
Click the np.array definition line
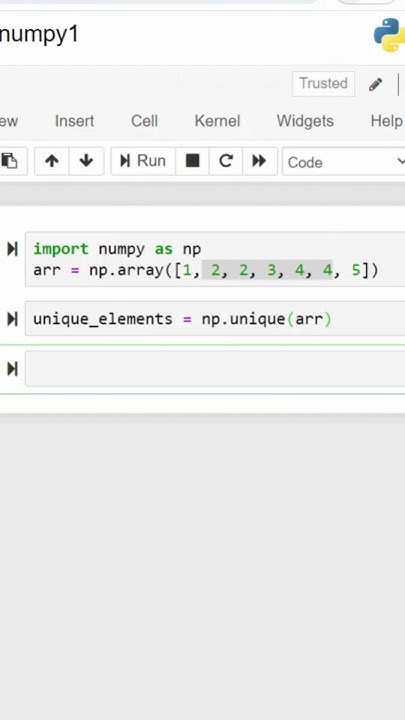206,270
